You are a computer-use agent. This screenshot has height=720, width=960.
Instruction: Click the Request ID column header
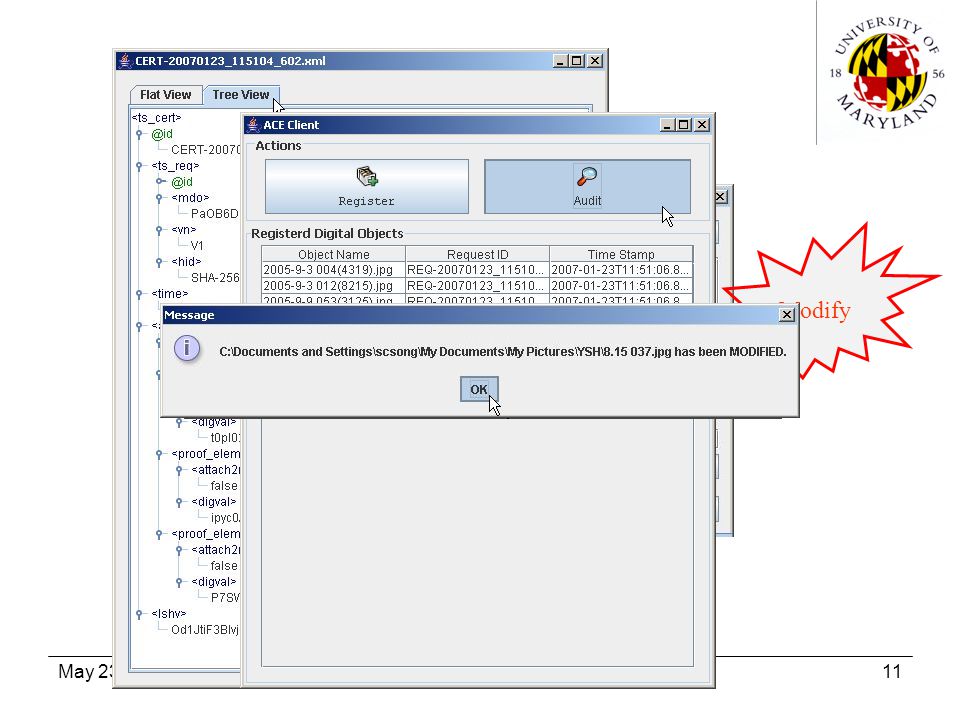478,254
